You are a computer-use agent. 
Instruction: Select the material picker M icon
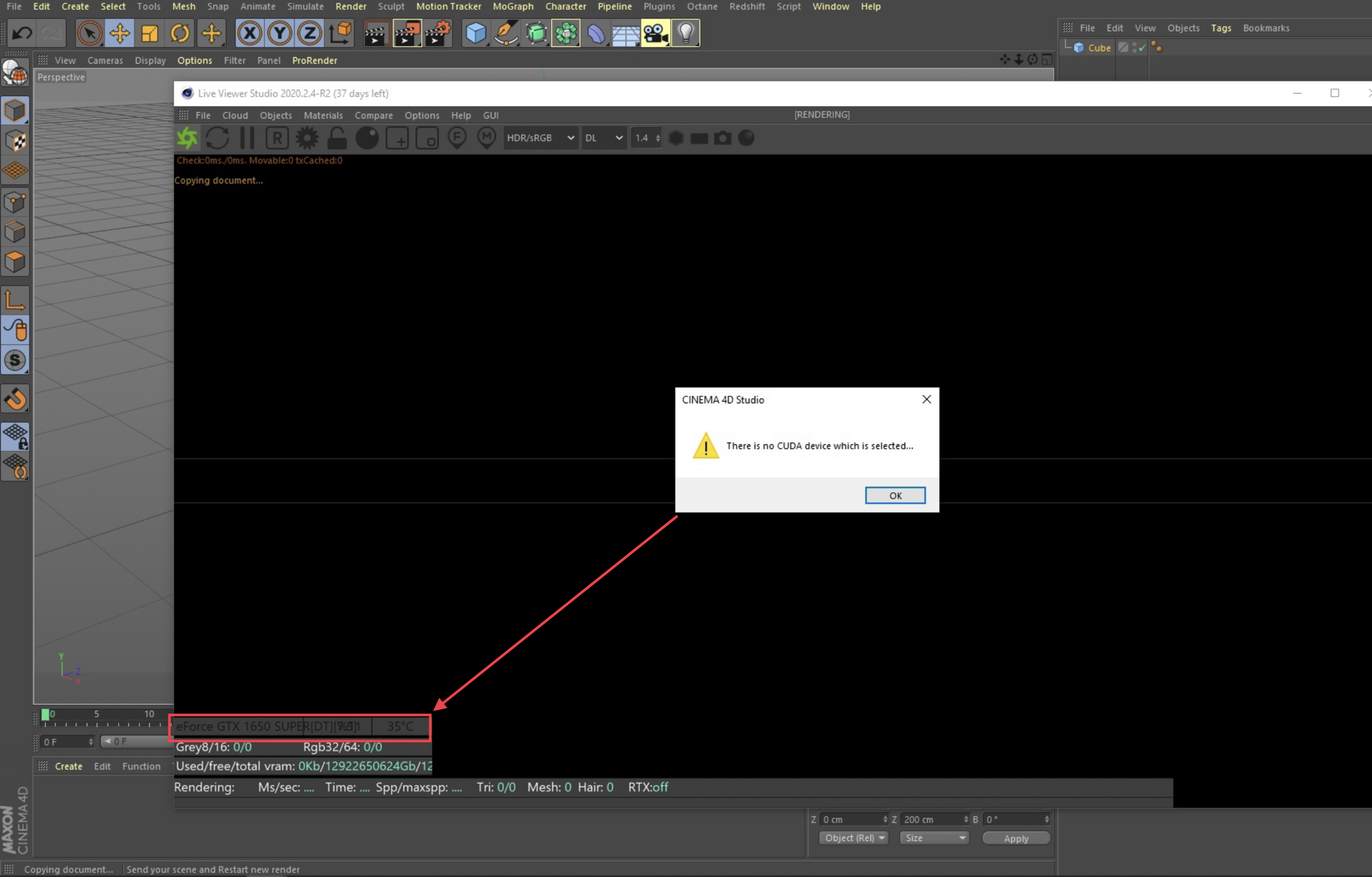(487, 138)
